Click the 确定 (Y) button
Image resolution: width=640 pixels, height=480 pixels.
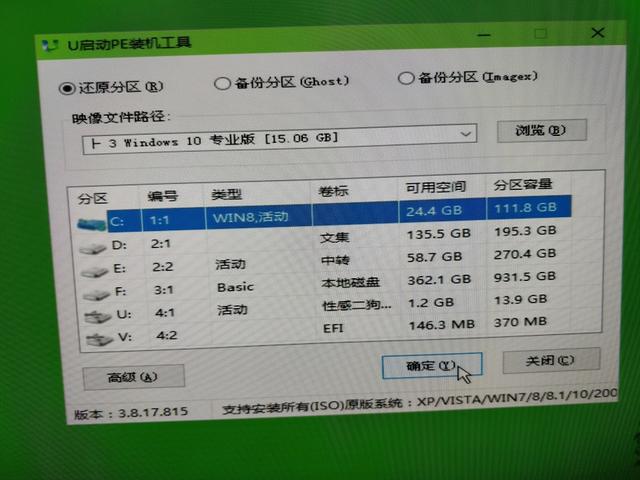coord(432,365)
